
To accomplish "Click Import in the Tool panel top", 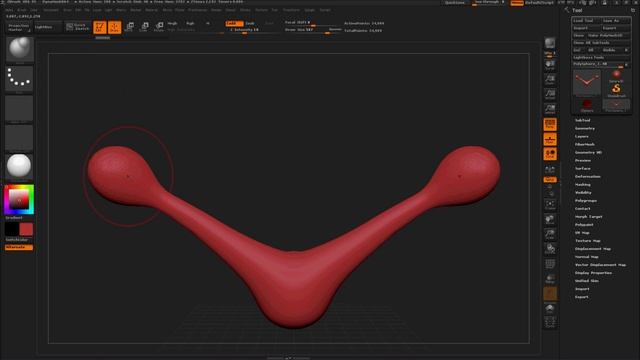I will tap(586, 28).
